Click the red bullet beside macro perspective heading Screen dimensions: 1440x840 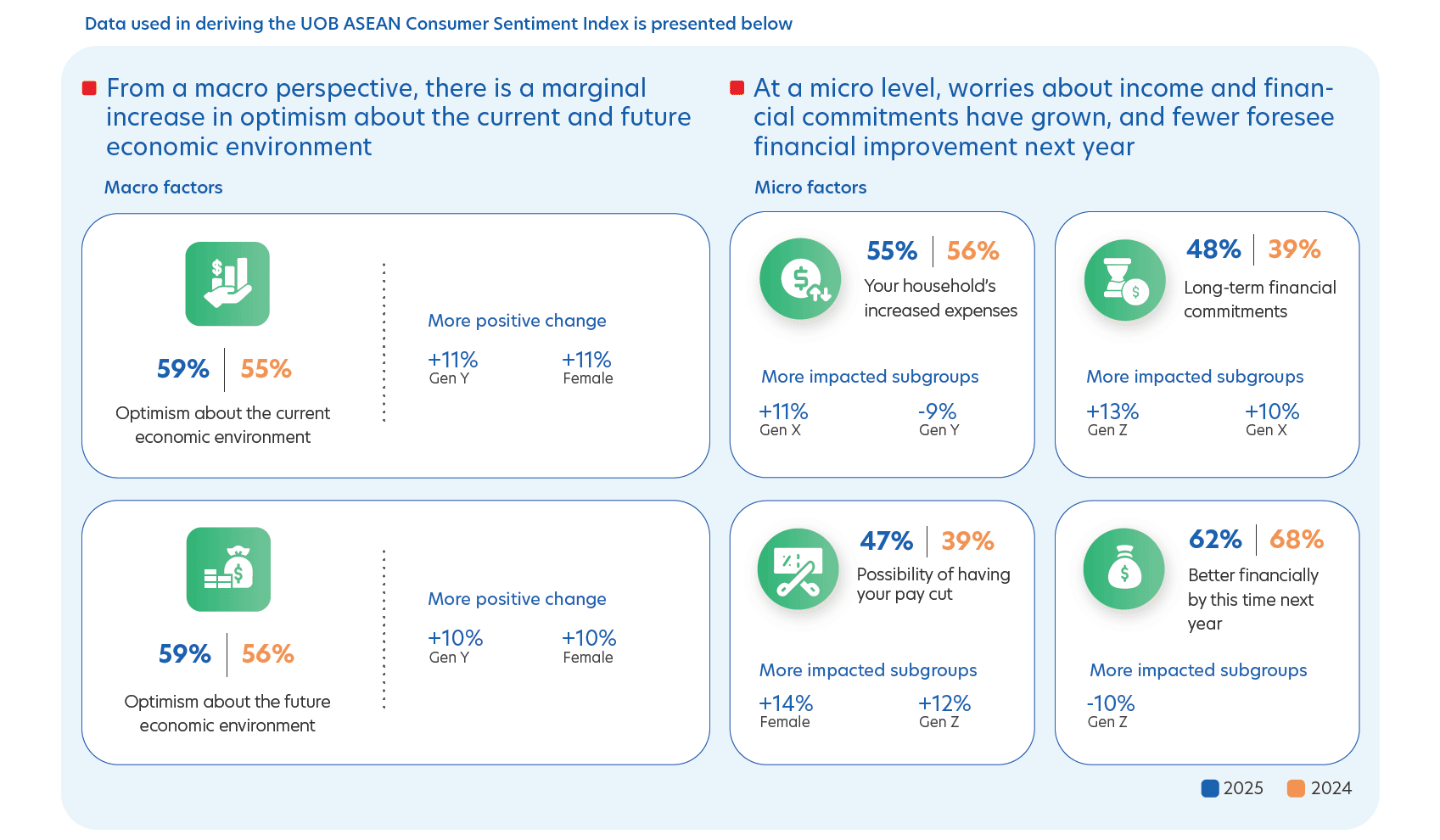click(89, 88)
